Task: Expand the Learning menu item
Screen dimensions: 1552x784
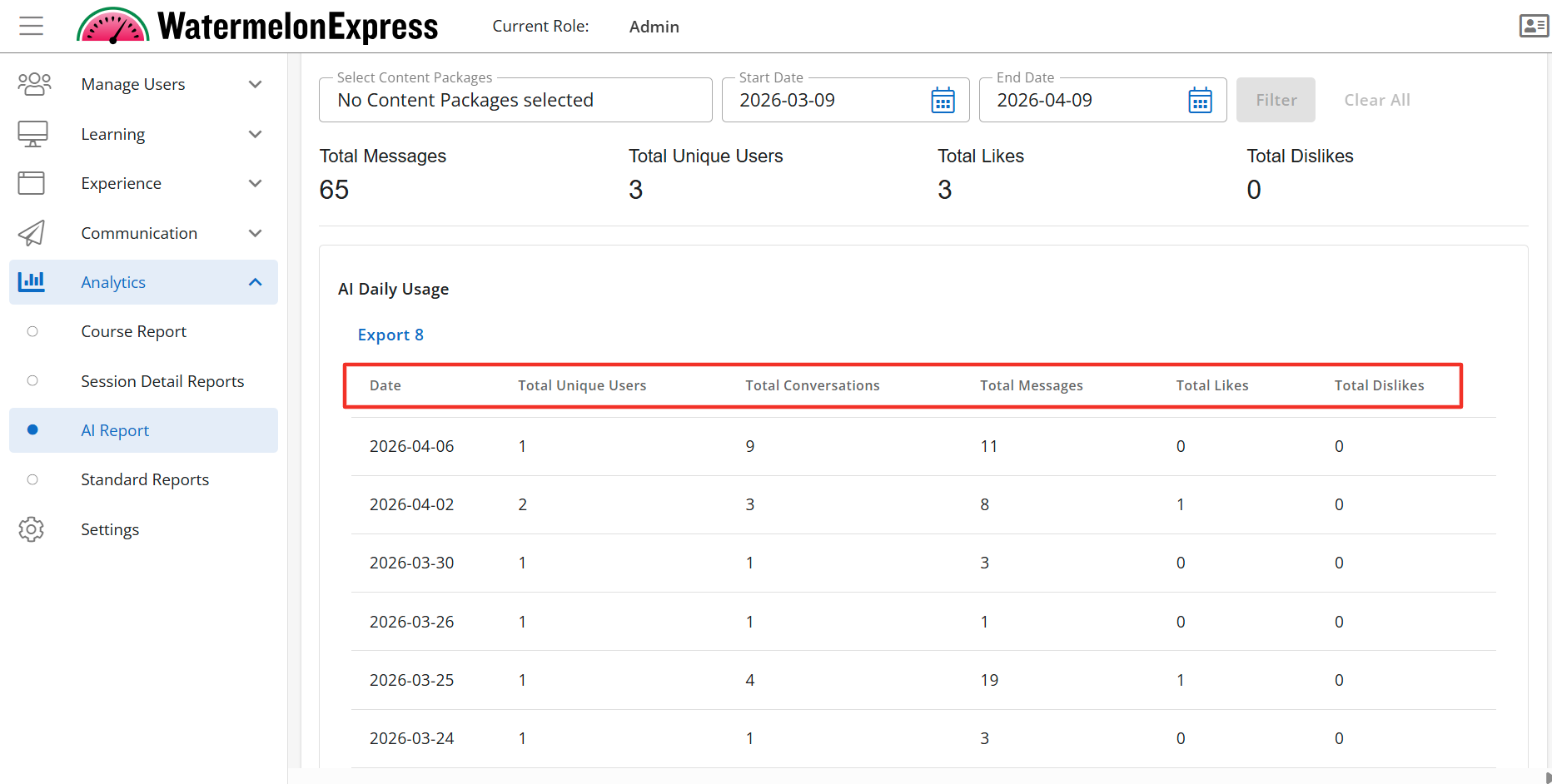Action: coord(113,134)
